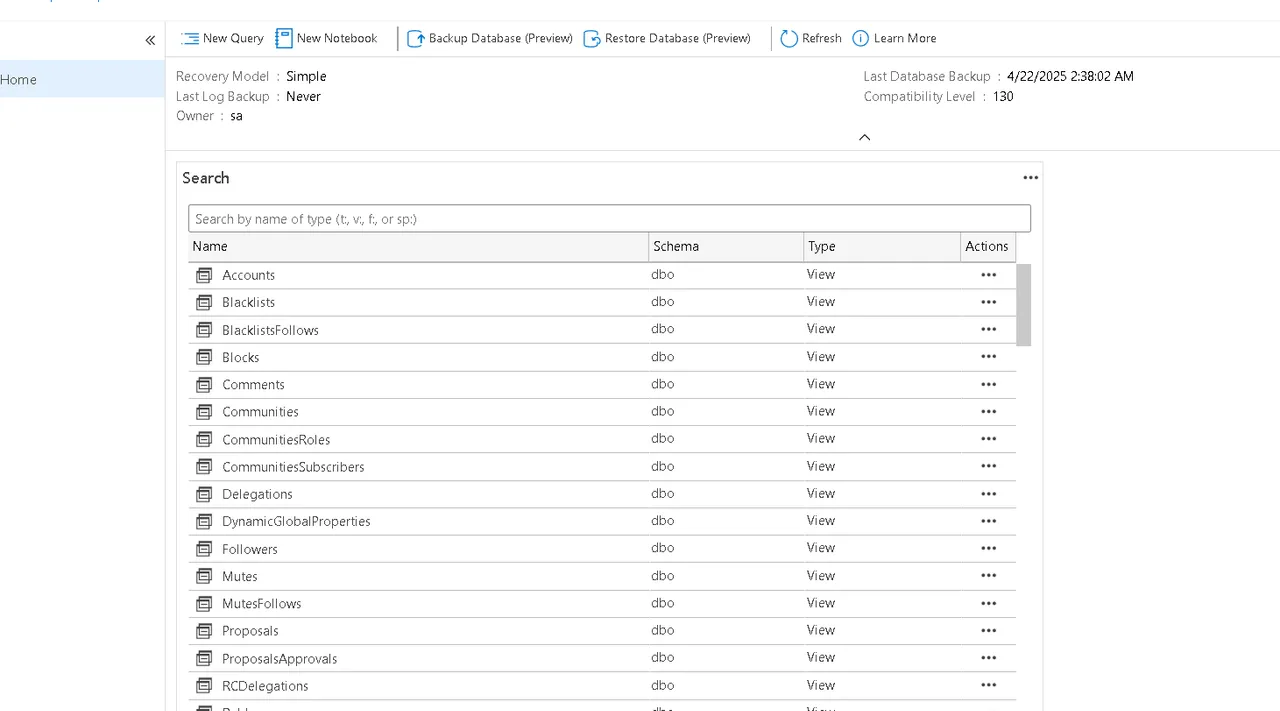Click the view icon beside Mutes
This screenshot has height=711, width=1280.
[x=204, y=576]
